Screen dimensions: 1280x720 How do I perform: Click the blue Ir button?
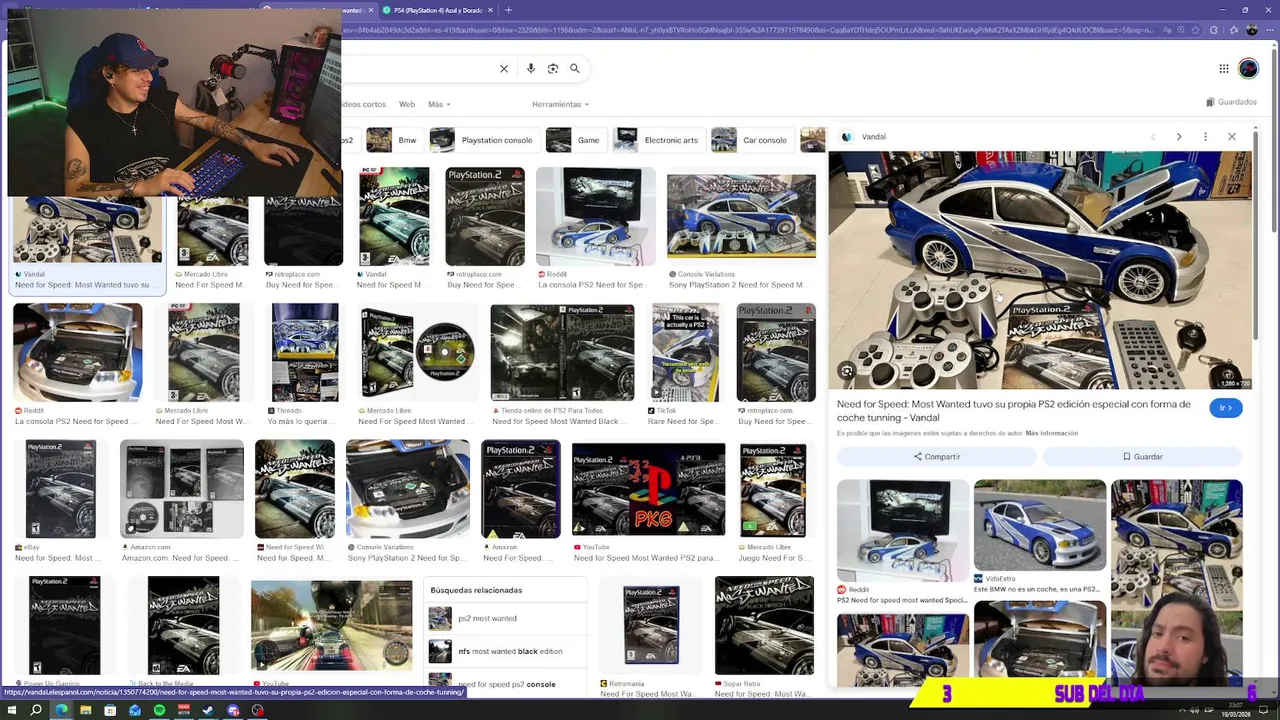[1226, 408]
